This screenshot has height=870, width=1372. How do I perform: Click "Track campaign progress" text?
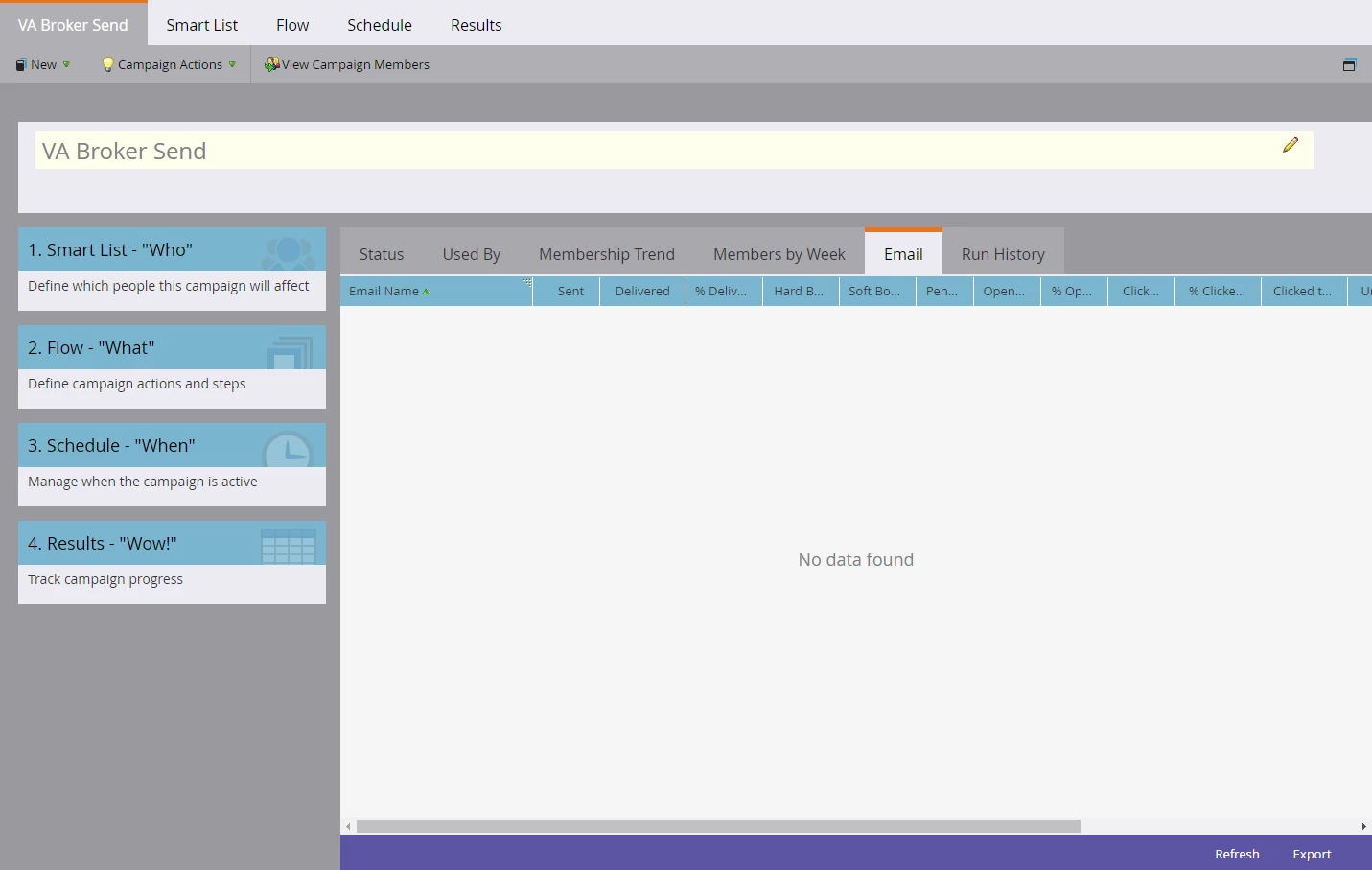105,579
